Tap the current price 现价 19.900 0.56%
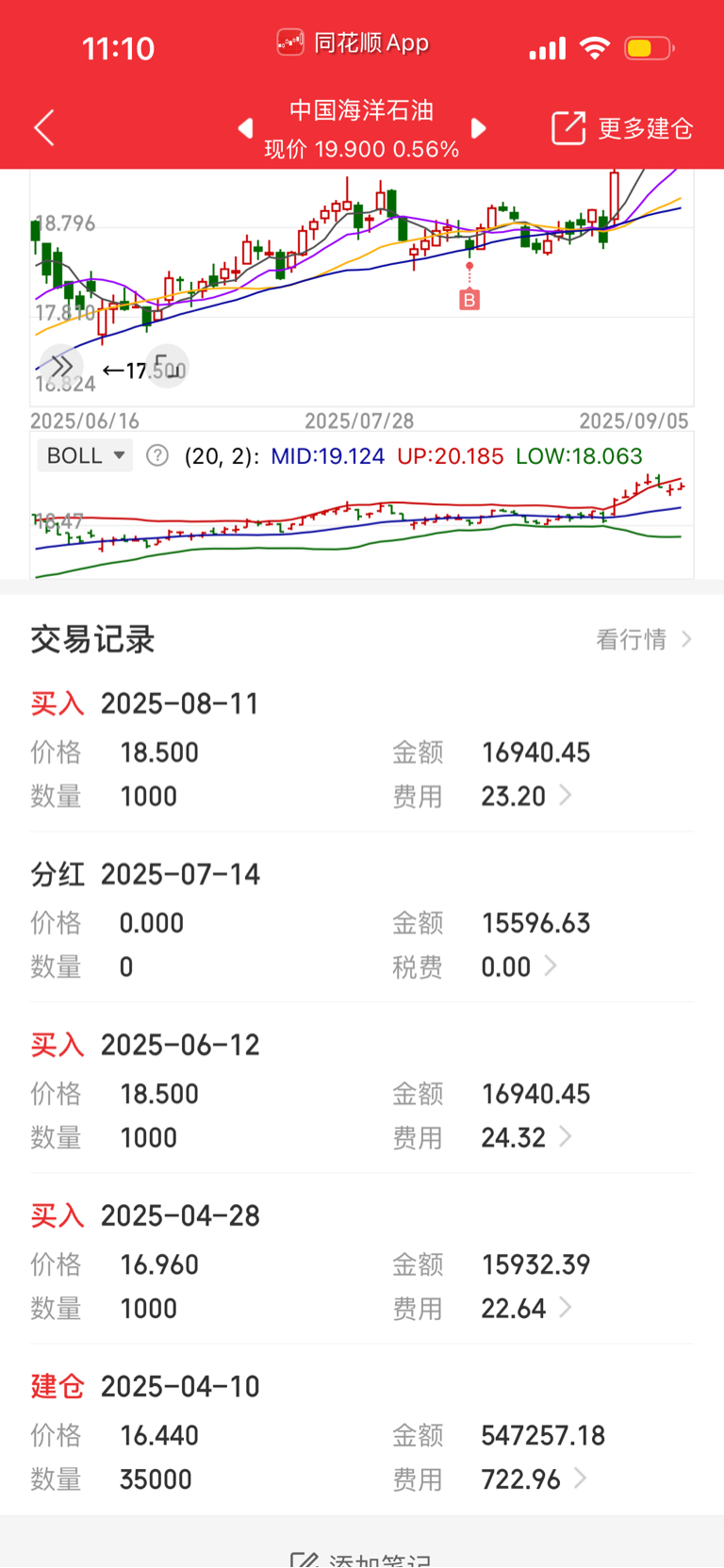The height and width of the screenshot is (1568, 724). pyautogui.click(x=361, y=149)
